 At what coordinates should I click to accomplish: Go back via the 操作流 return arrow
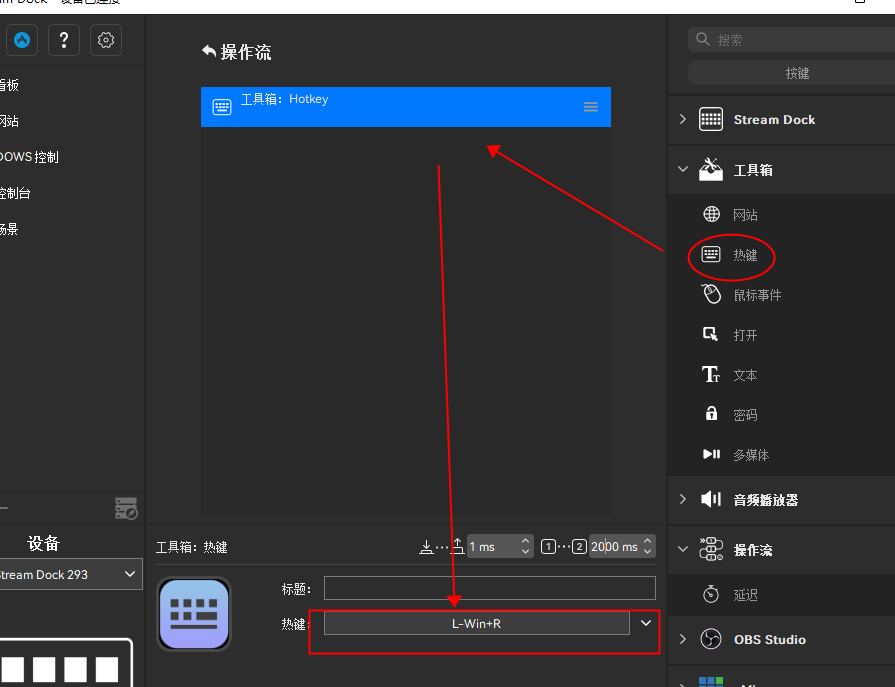(x=209, y=51)
